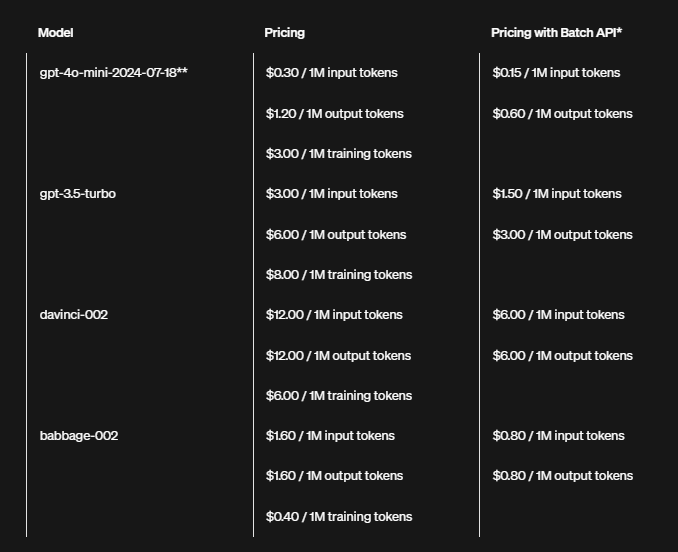Select the gpt-3.5-turbo model name
678x552 pixels.
(77, 194)
